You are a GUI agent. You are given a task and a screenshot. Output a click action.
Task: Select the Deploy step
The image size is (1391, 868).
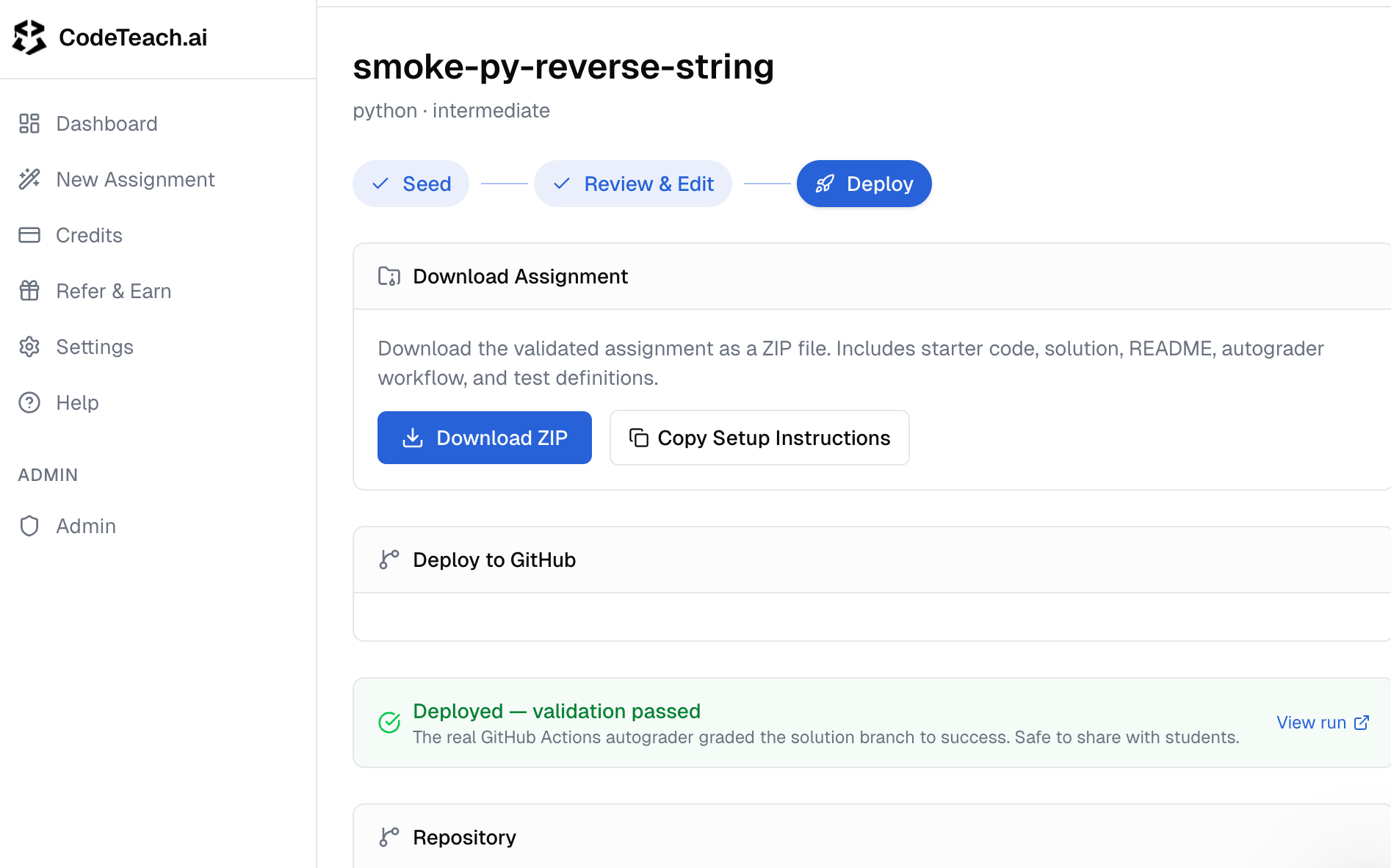click(864, 184)
